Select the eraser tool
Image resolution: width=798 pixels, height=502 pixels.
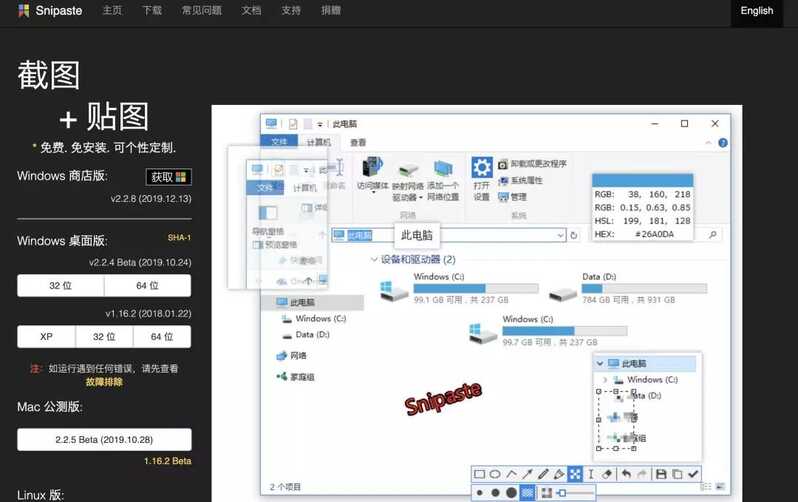[x=607, y=475]
